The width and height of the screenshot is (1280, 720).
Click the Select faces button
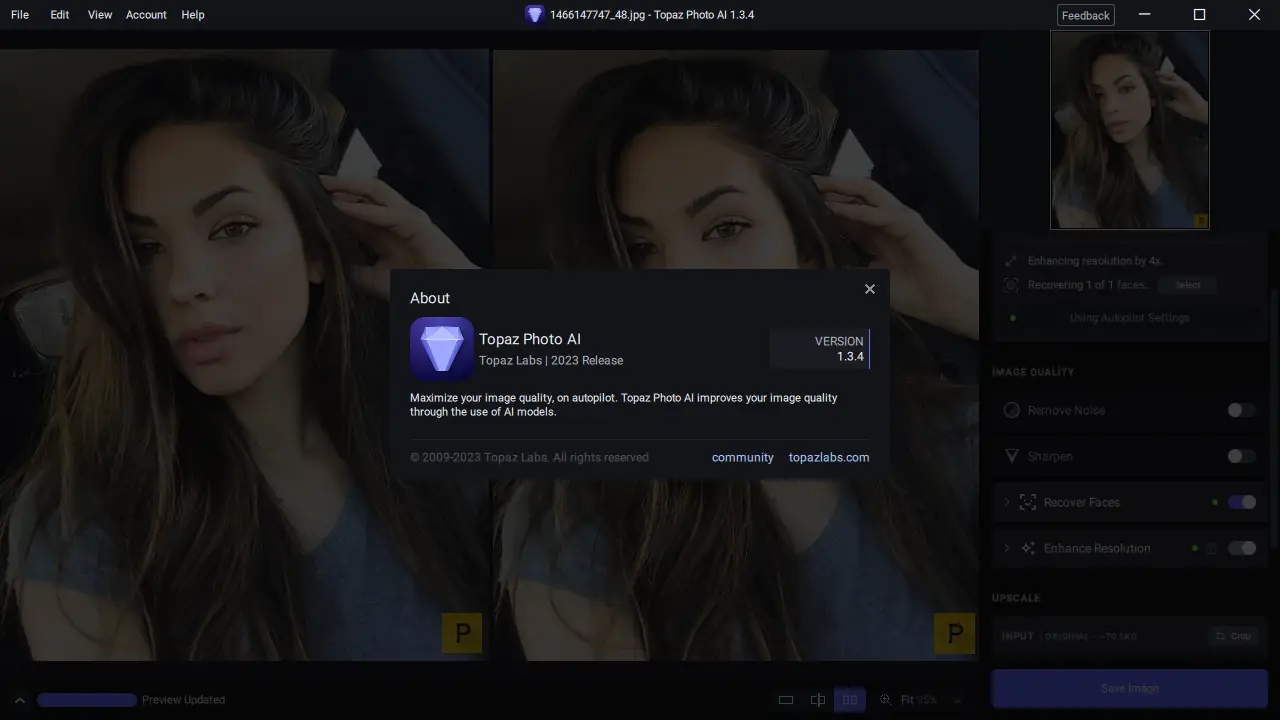pyautogui.click(x=1187, y=285)
